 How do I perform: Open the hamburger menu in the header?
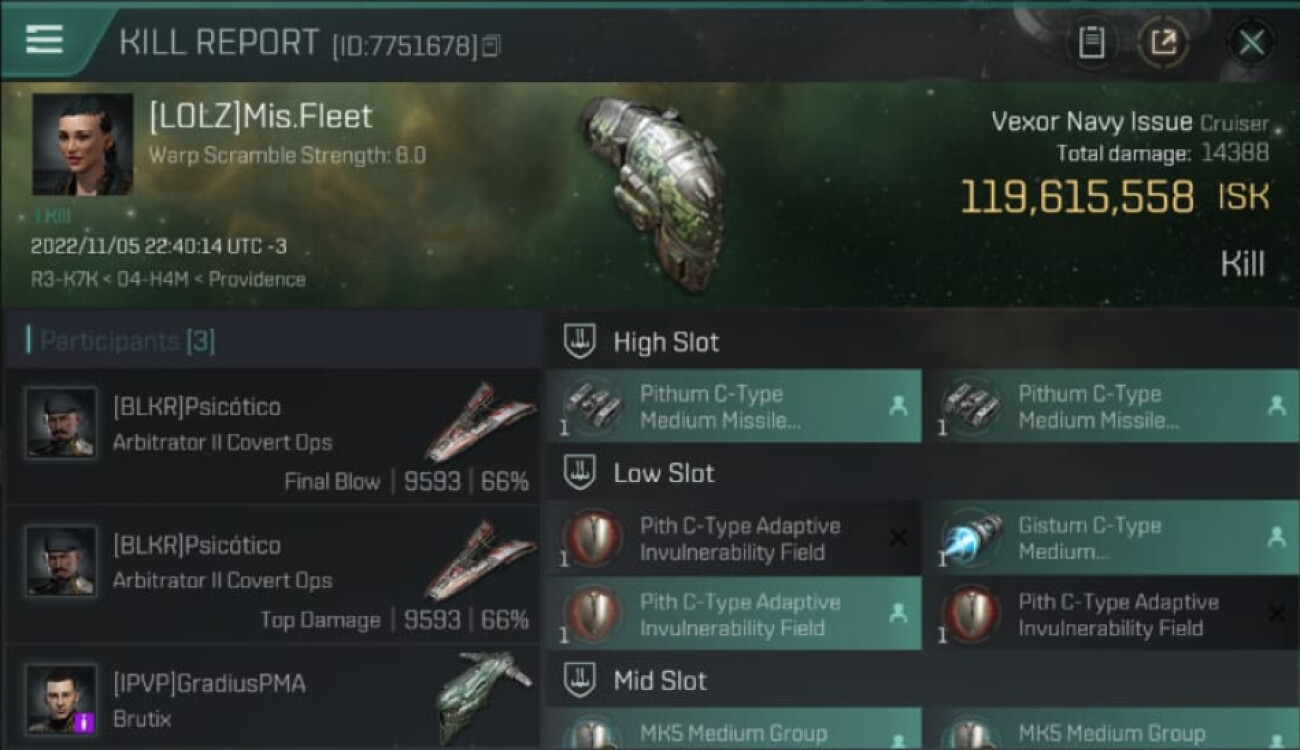(x=44, y=39)
